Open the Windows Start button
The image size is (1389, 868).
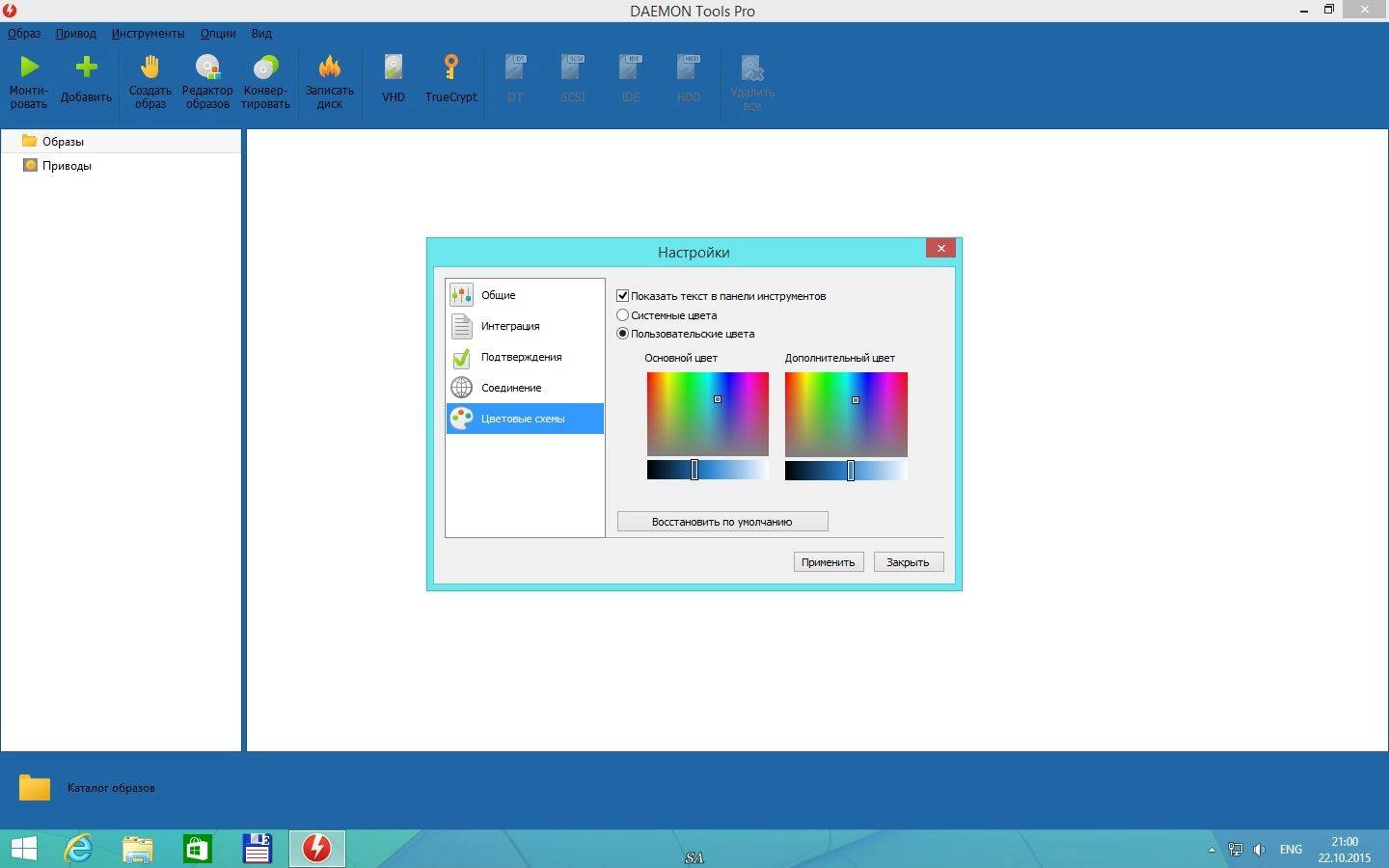(23, 849)
